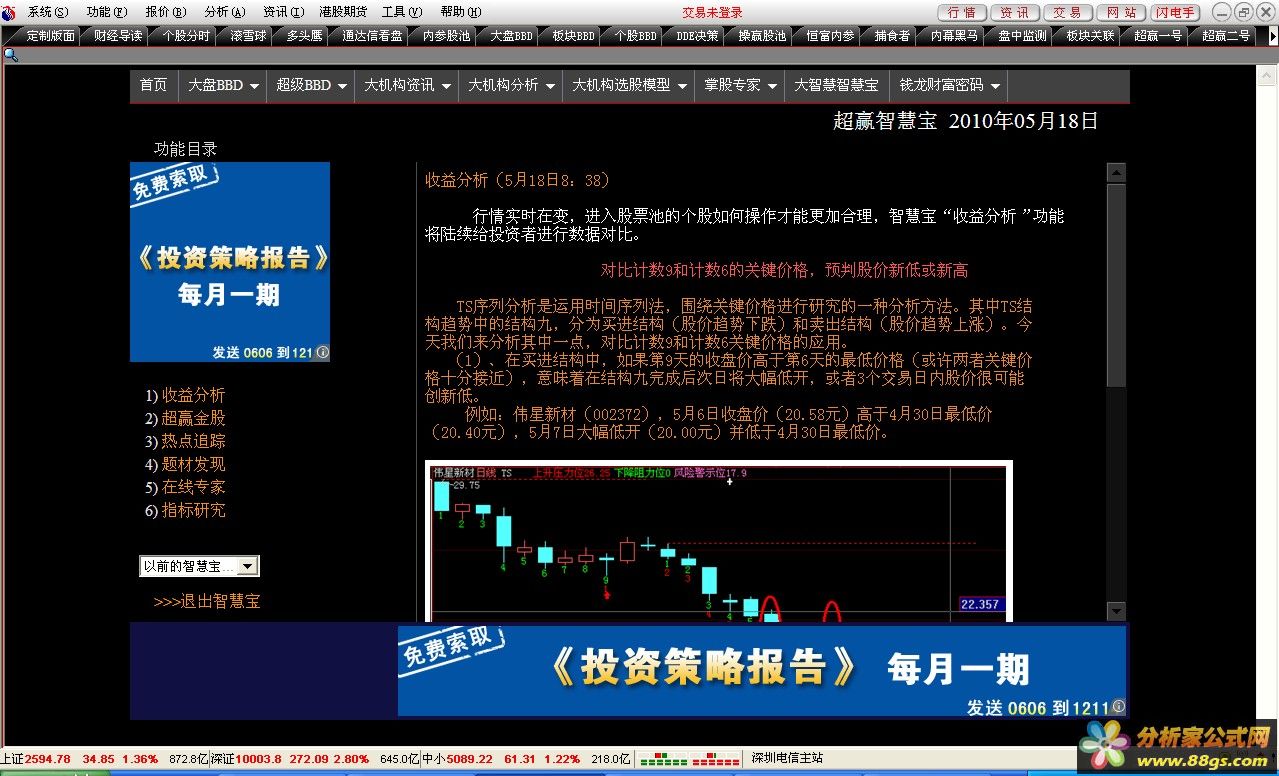Open the 帮助(H) menu
This screenshot has height=776, width=1279.
(461, 12)
